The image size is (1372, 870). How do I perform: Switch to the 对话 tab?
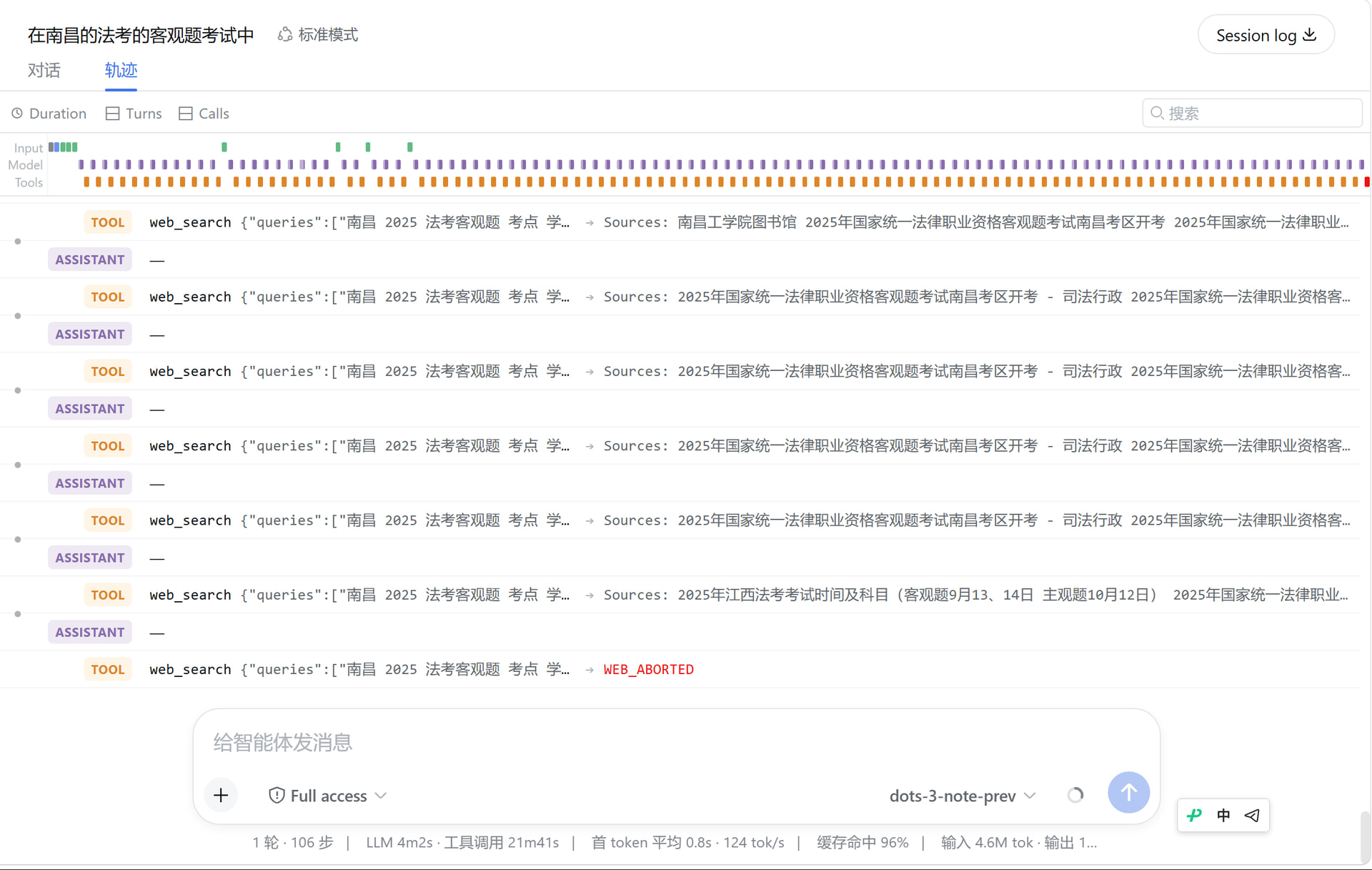click(x=44, y=70)
